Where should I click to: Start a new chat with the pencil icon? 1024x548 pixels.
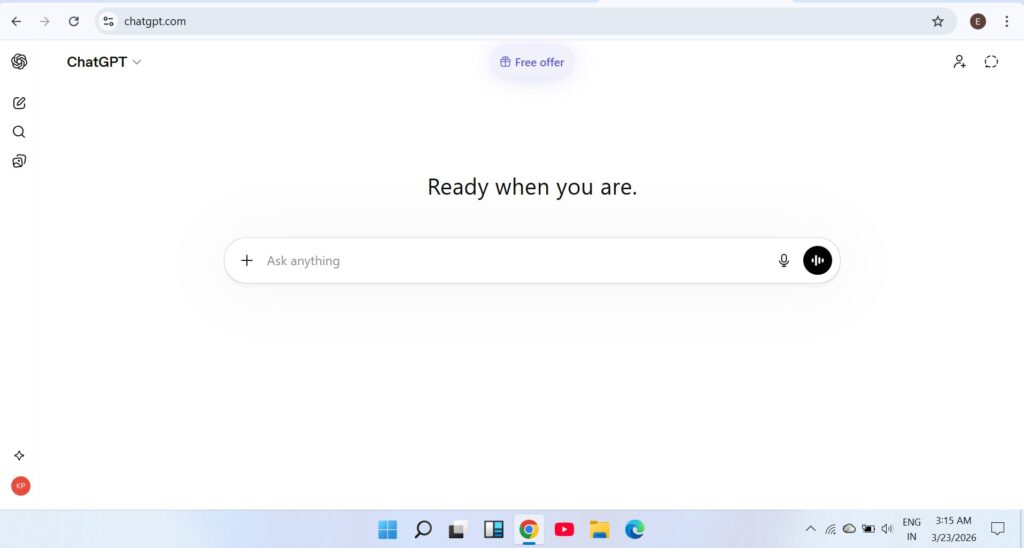click(x=19, y=103)
